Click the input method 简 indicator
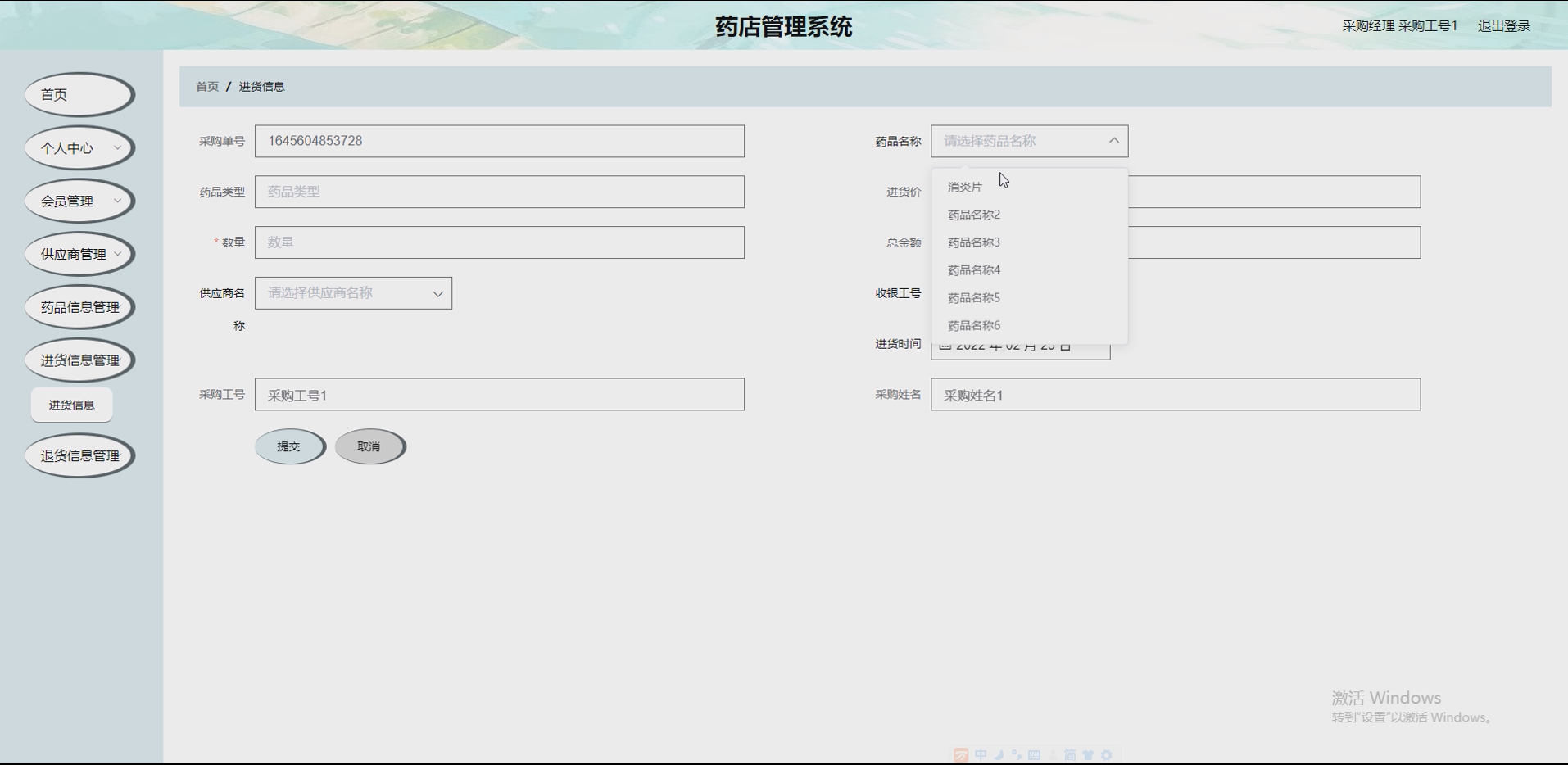 point(1070,755)
